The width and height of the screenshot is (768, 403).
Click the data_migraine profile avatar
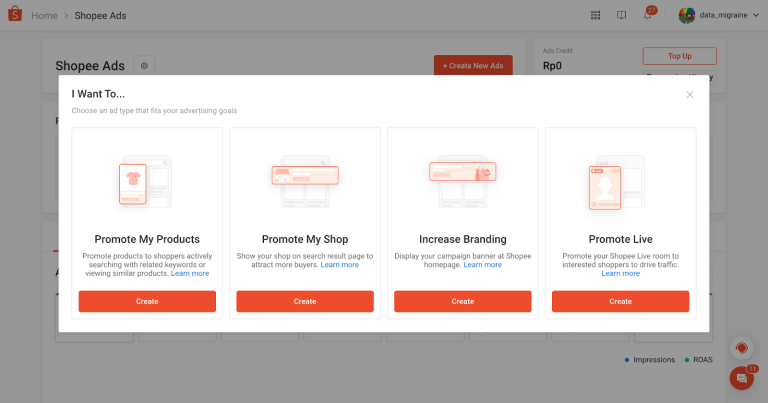point(687,15)
